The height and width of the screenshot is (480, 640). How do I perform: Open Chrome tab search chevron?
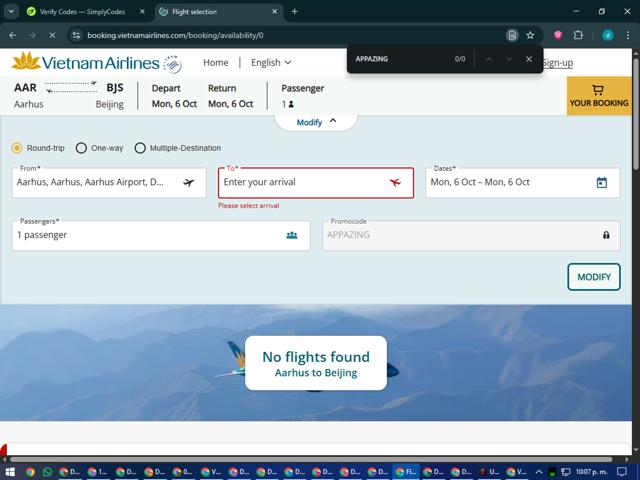click(x=11, y=11)
